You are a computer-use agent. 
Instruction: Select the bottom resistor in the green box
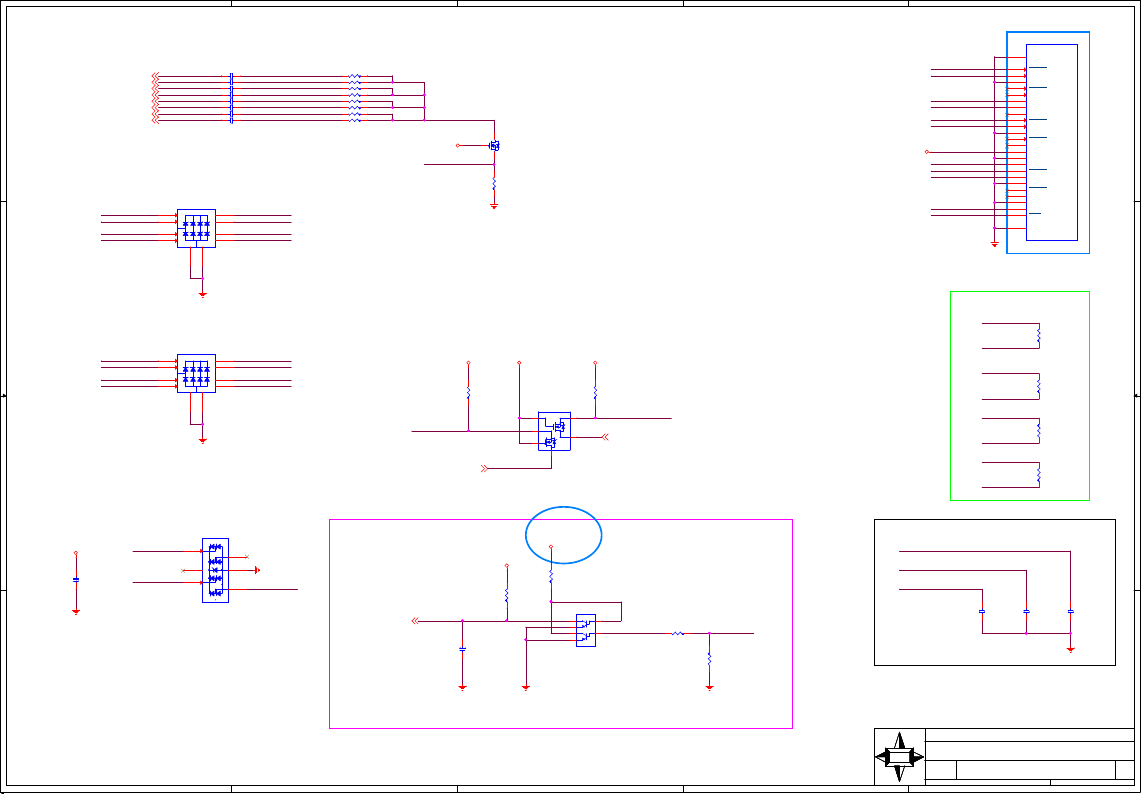(x=1039, y=475)
